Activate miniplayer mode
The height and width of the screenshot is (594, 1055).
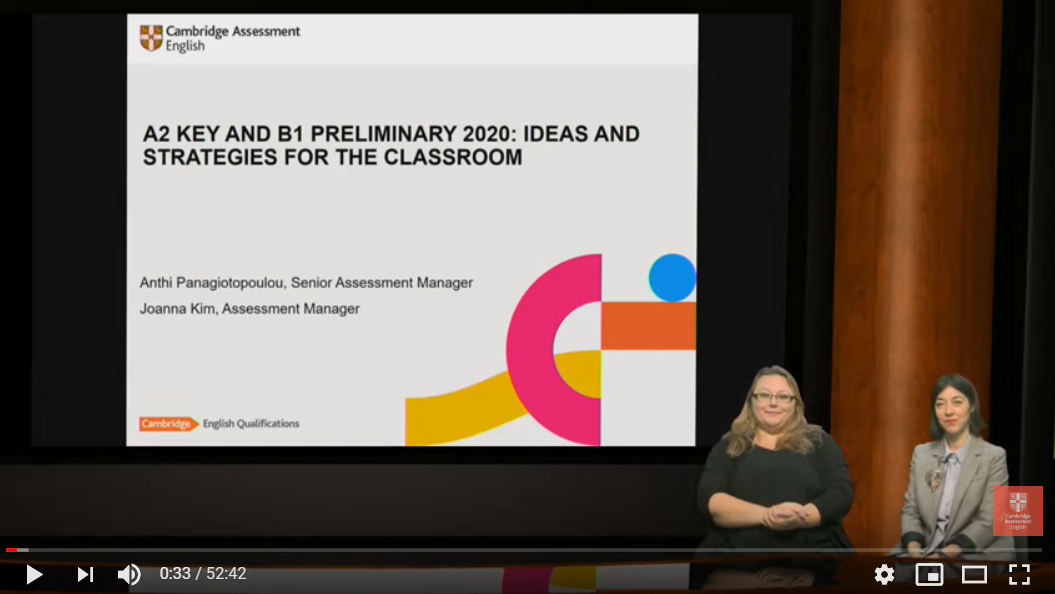(929, 574)
